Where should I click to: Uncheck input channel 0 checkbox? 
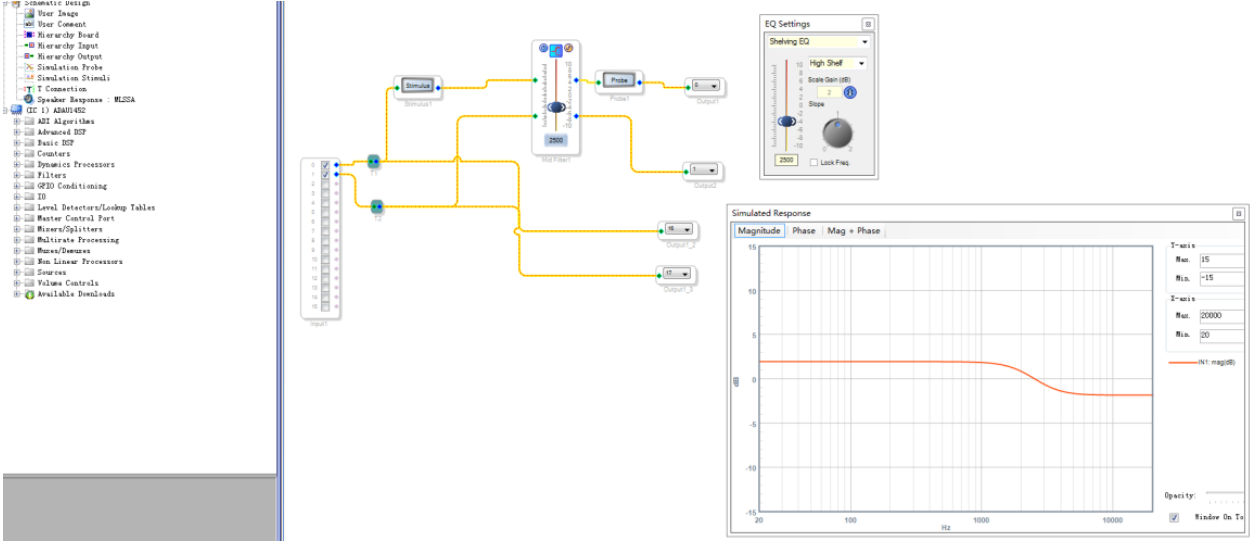pos(325,165)
